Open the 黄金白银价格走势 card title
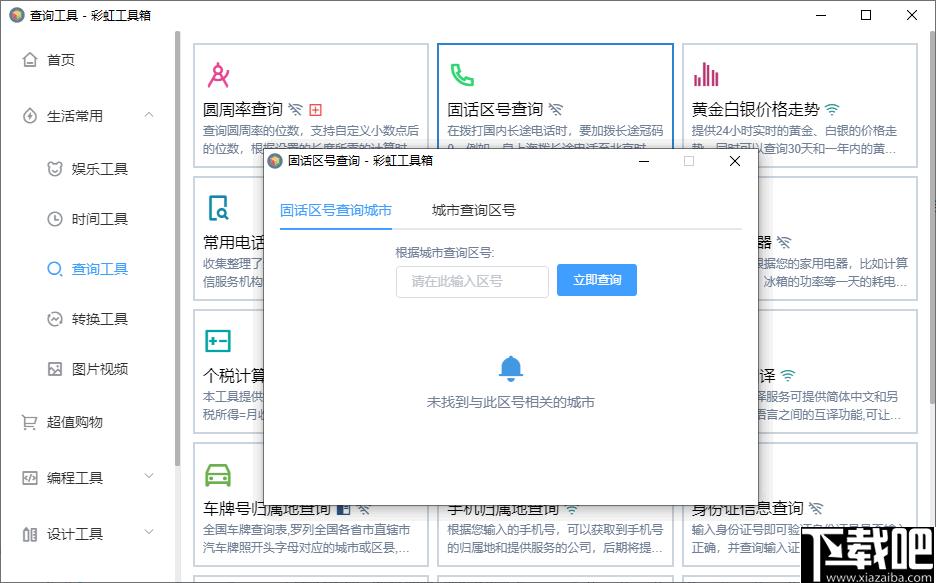The image size is (936, 583). (755, 109)
